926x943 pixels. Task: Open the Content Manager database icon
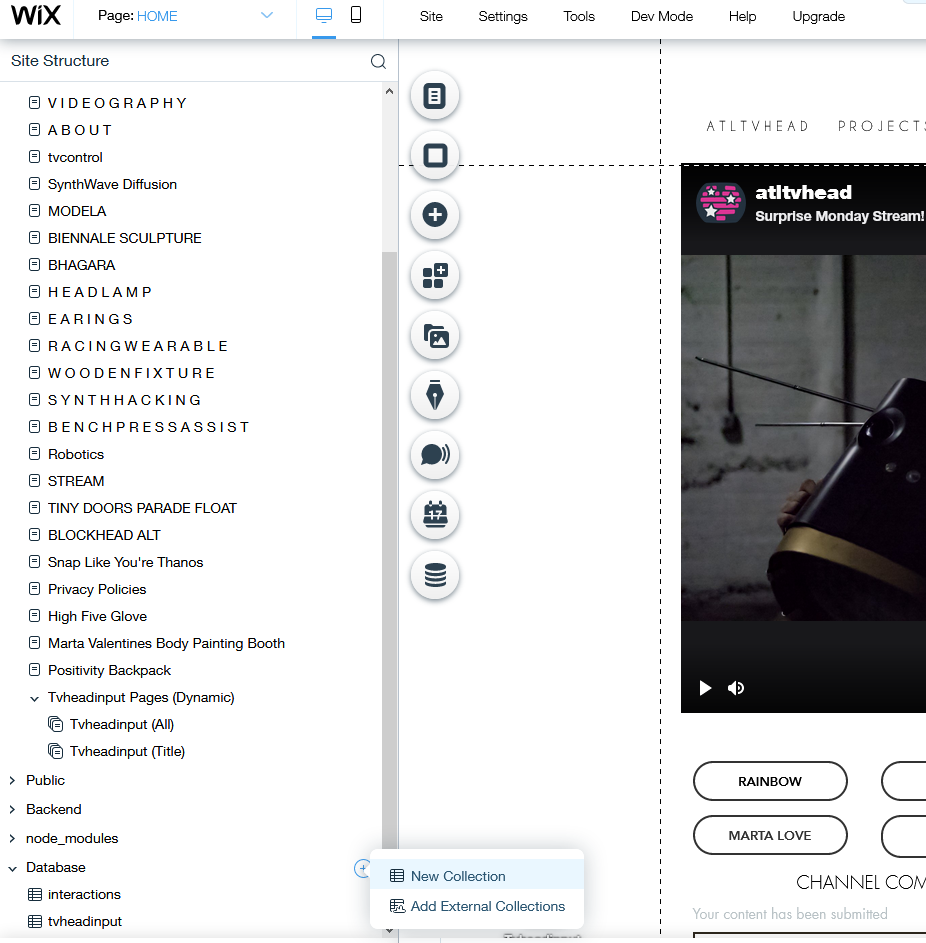point(434,576)
